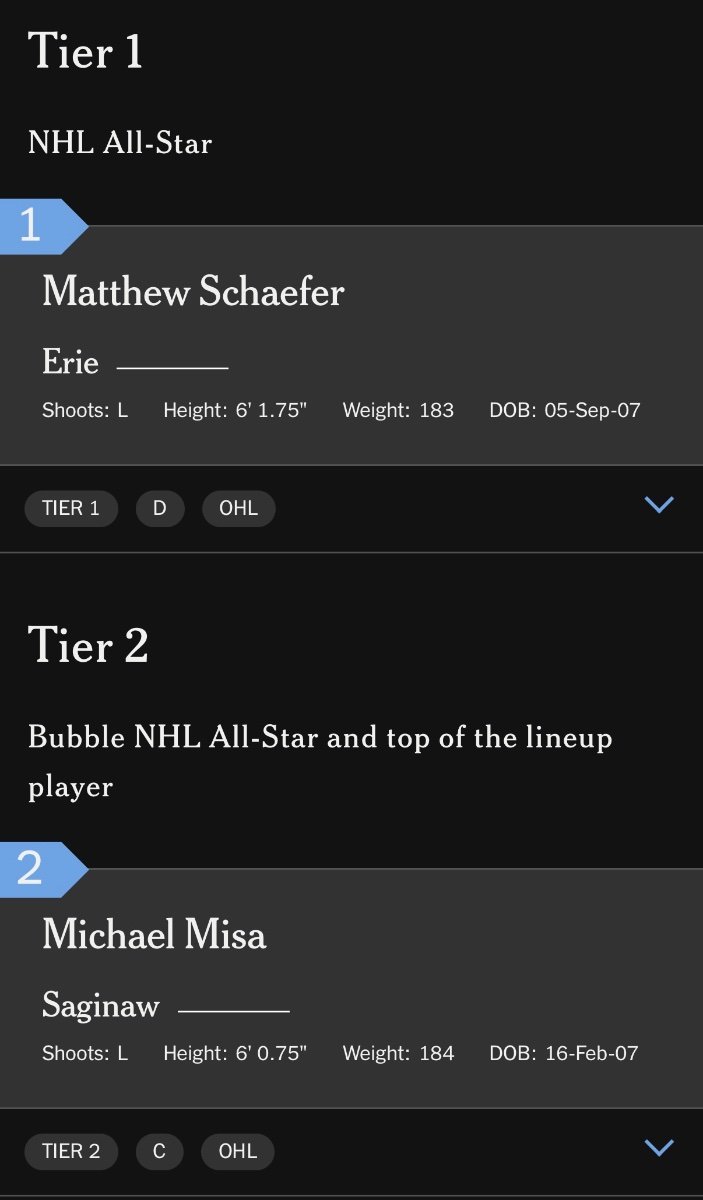Image resolution: width=703 pixels, height=1200 pixels.
Task: Open Matthew Schaefer player name
Action: coord(193,292)
